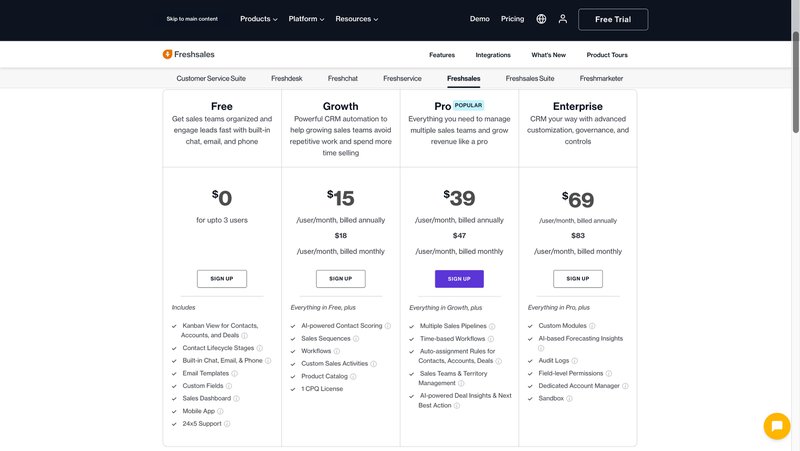
Task: Click the page vertical scrollbar thumb
Action: pos(795,82)
